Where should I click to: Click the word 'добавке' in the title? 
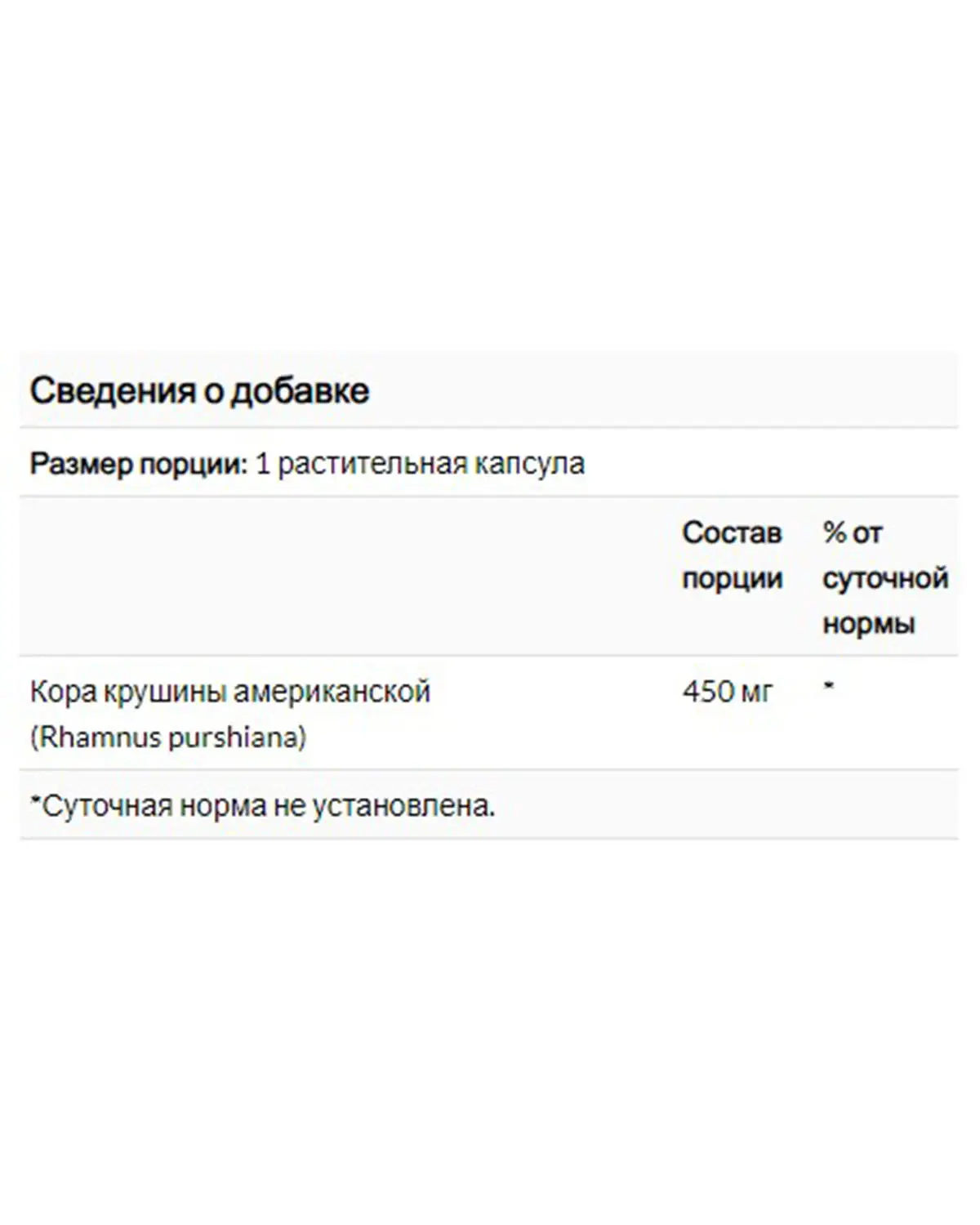tap(299, 391)
